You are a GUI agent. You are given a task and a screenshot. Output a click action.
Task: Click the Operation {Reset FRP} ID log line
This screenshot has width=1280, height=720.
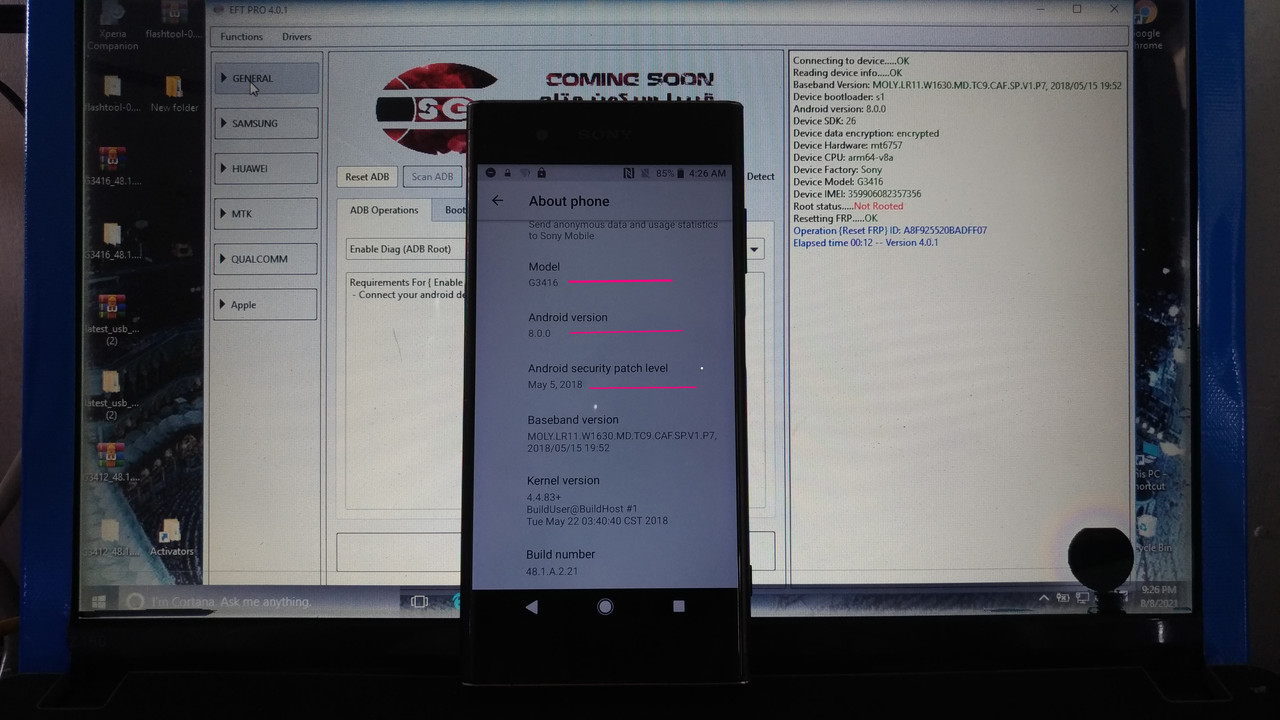pos(890,230)
